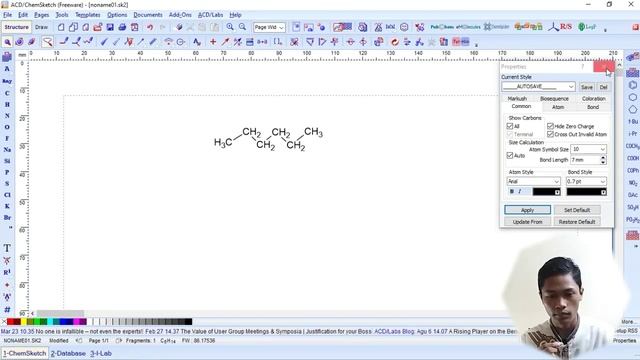This screenshot has height=360, width=640.
Task: Adjust Bond Length with spinner arrows
Action: (603, 160)
